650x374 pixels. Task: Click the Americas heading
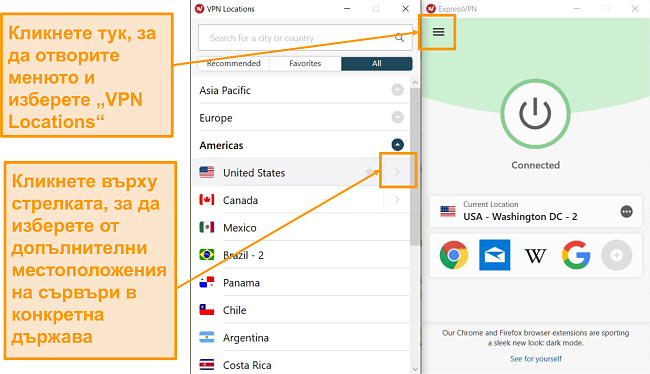coord(221,146)
